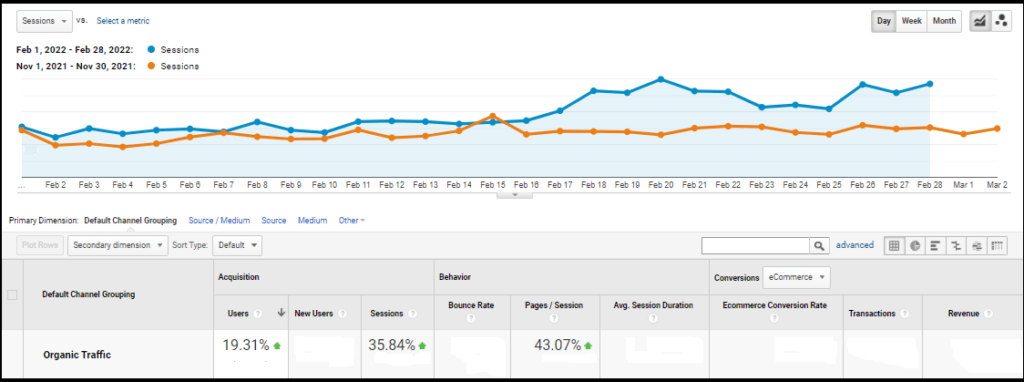Click the Bounce Rate column header
Image resolution: width=1024 pixels, height=382 pixels.
click(471, 305)
